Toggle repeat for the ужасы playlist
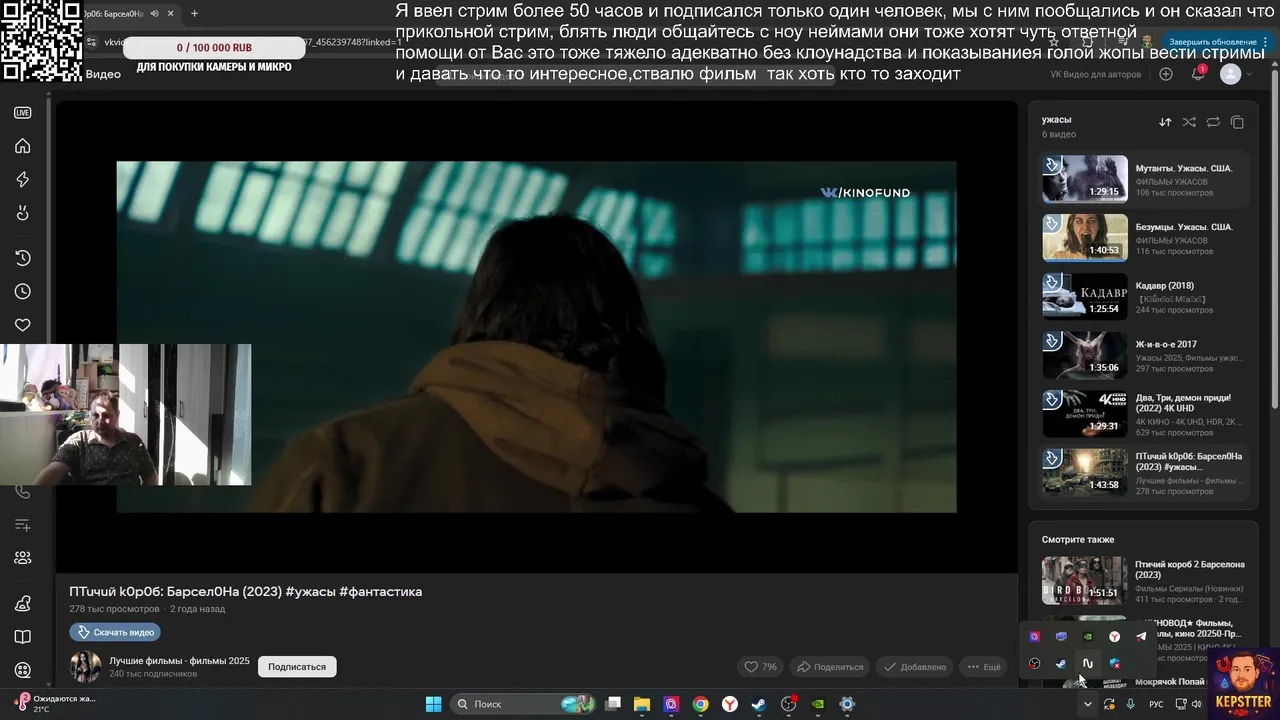 pos(1213,122)
